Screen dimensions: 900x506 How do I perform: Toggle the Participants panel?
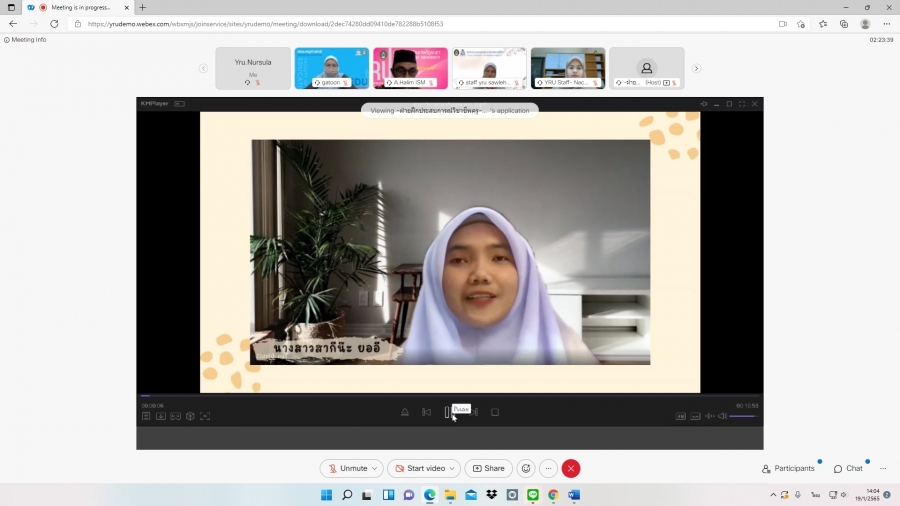pos(788,468)
